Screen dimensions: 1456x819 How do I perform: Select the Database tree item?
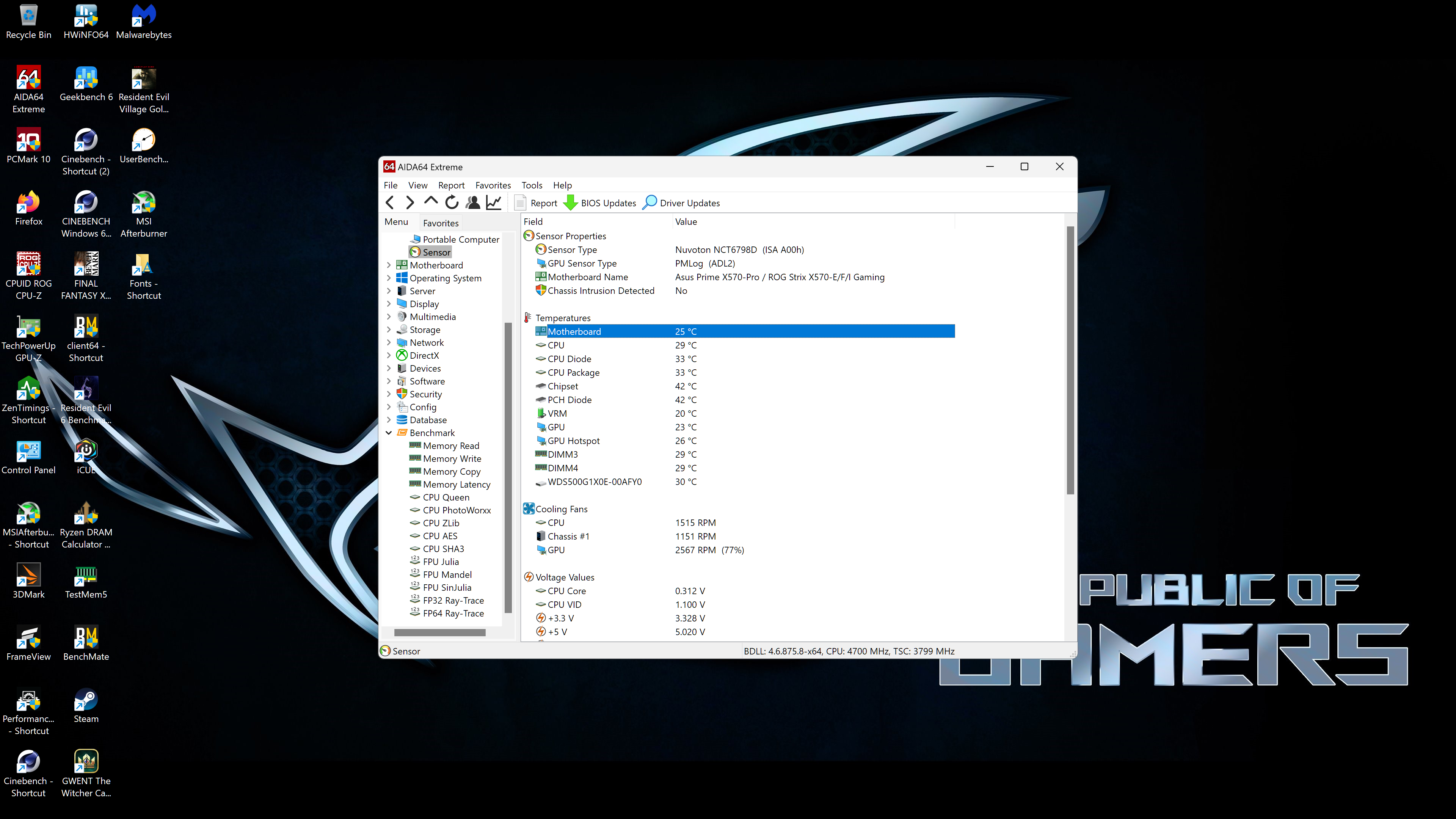422,420
